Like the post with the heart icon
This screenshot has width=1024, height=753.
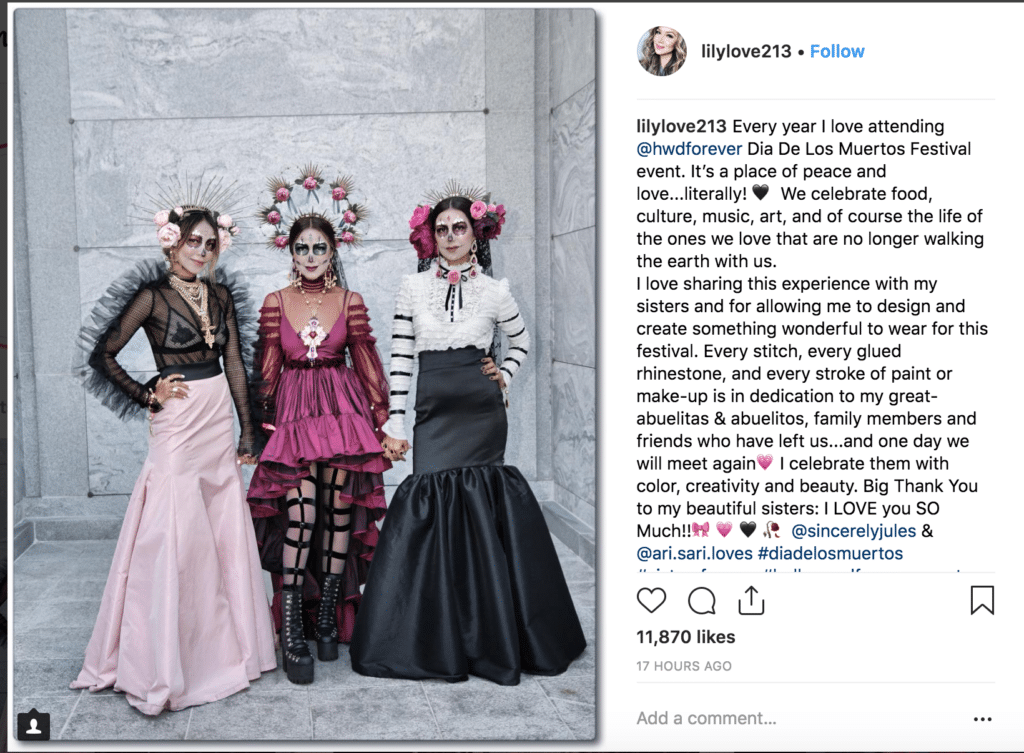pyautogui.click(x=651, y=600)
